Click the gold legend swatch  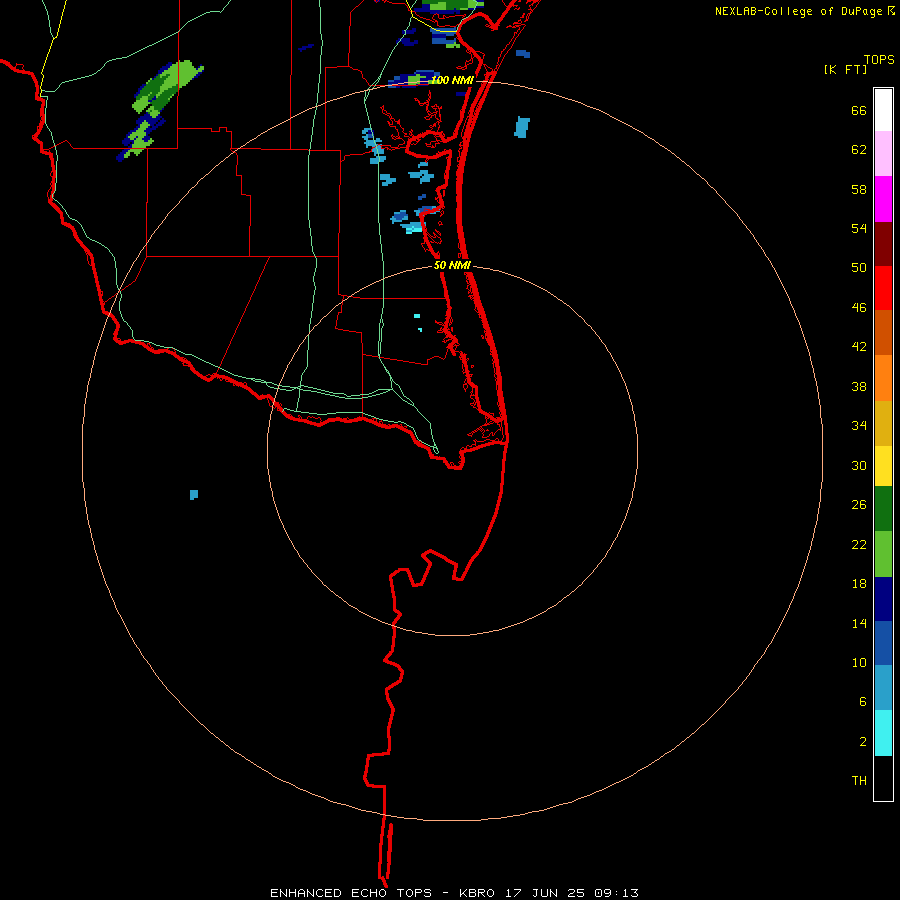[883, 423]
